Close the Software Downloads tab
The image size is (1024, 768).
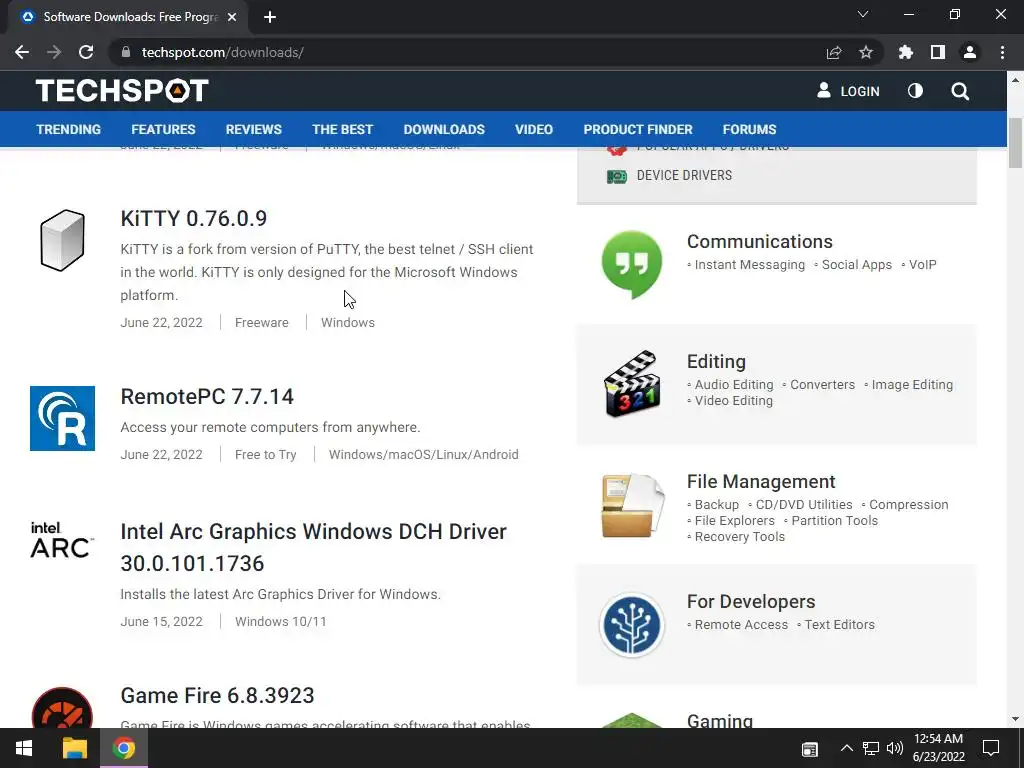click(x=232, y=17)
